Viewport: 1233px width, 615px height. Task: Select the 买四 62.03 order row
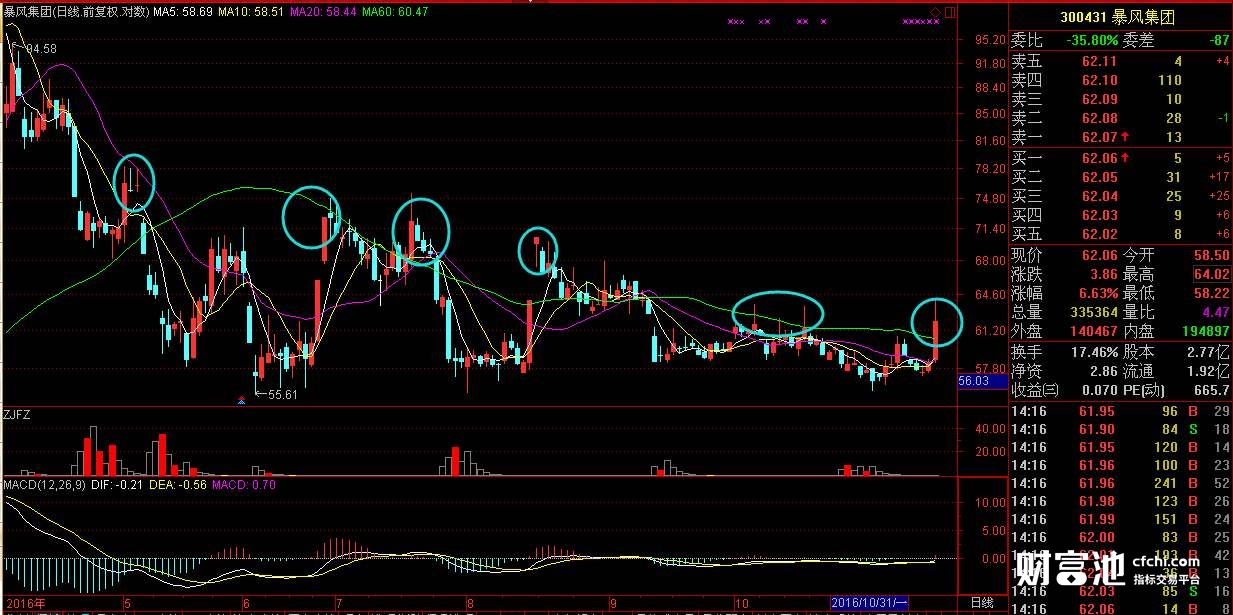(1121, 215)
